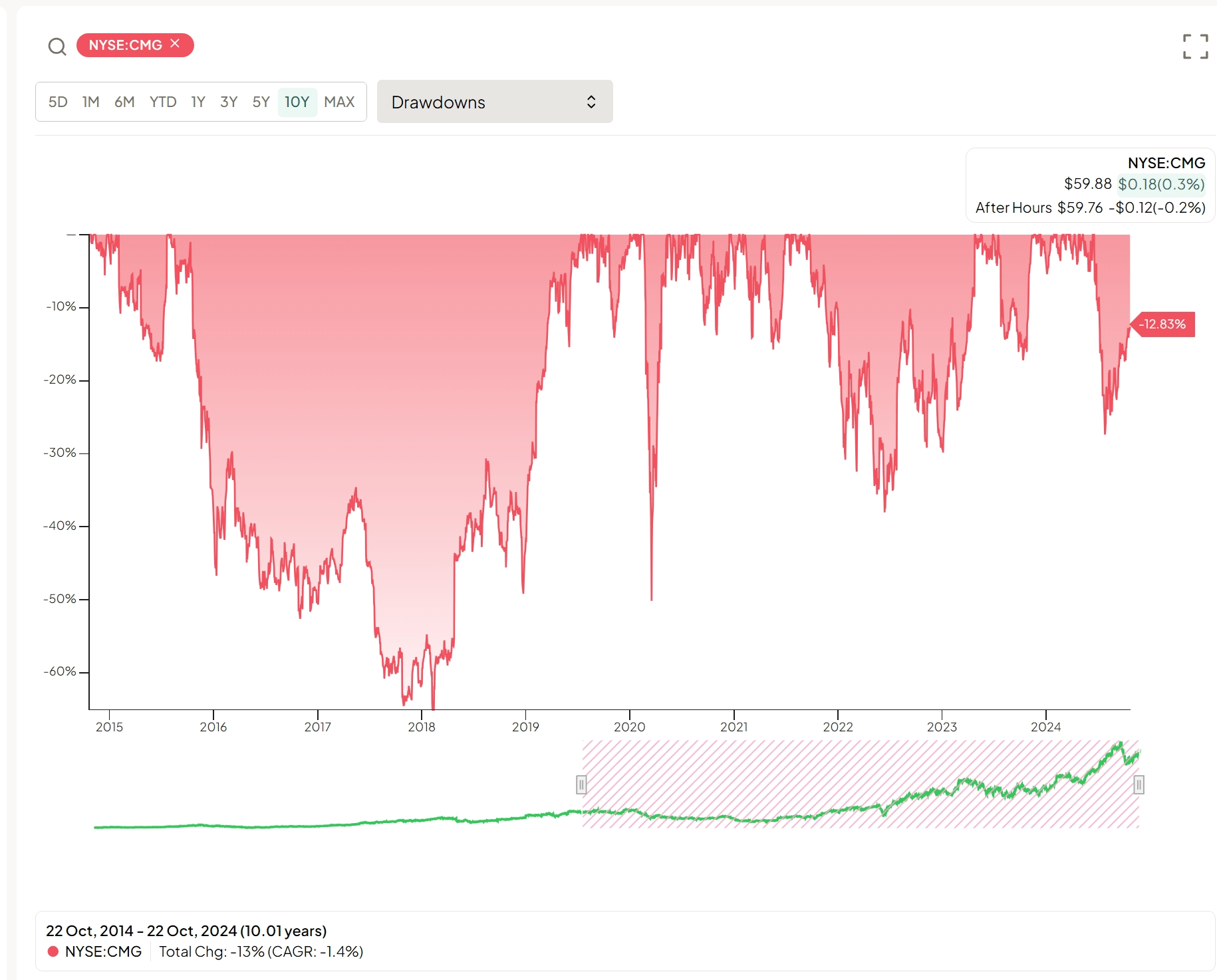Viewport: 1217px width, 980px height.
Task: Select the 10Y time range
Action: point(297,102)
